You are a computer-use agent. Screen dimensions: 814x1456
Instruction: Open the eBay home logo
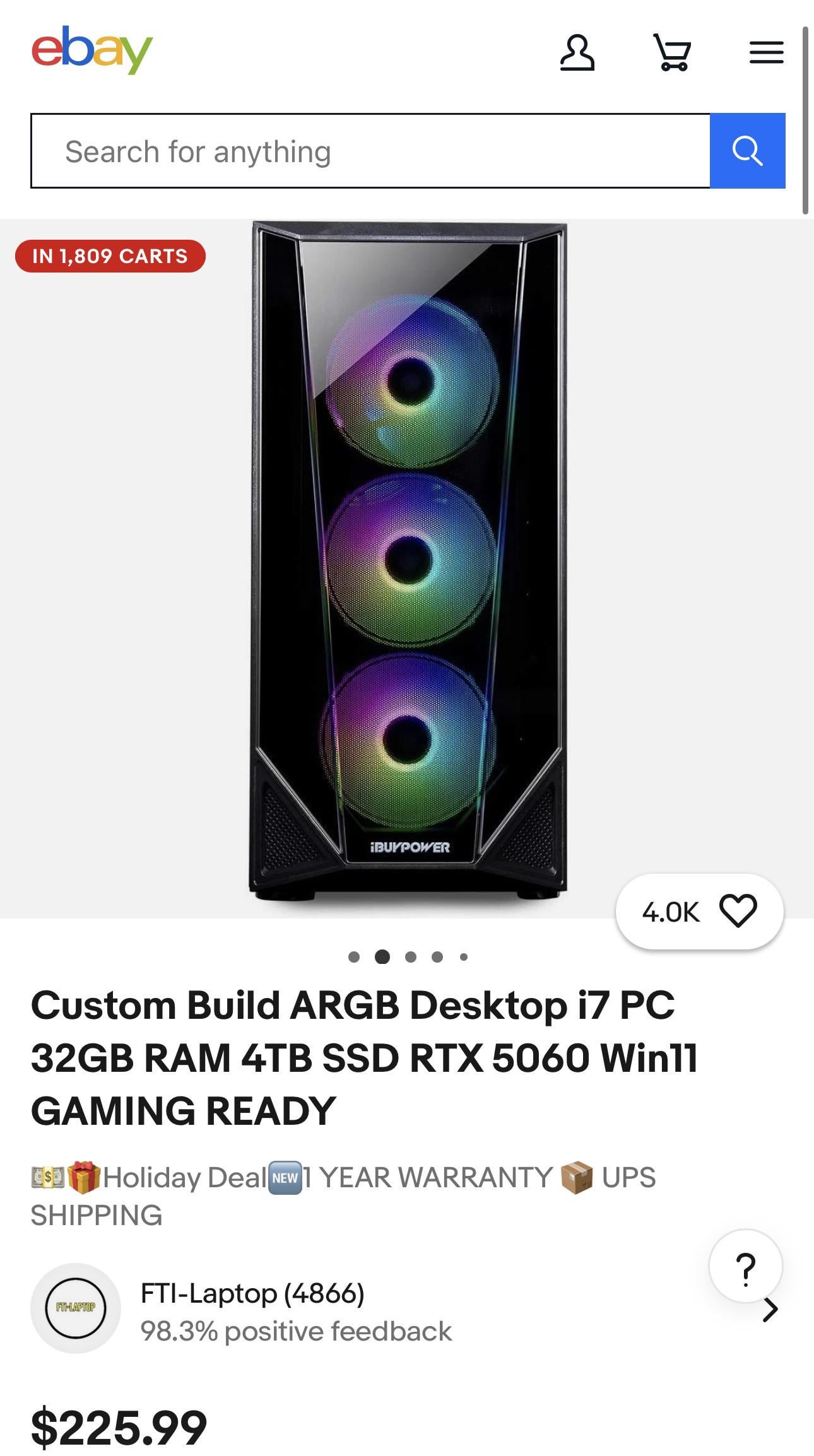pos(92,50)
